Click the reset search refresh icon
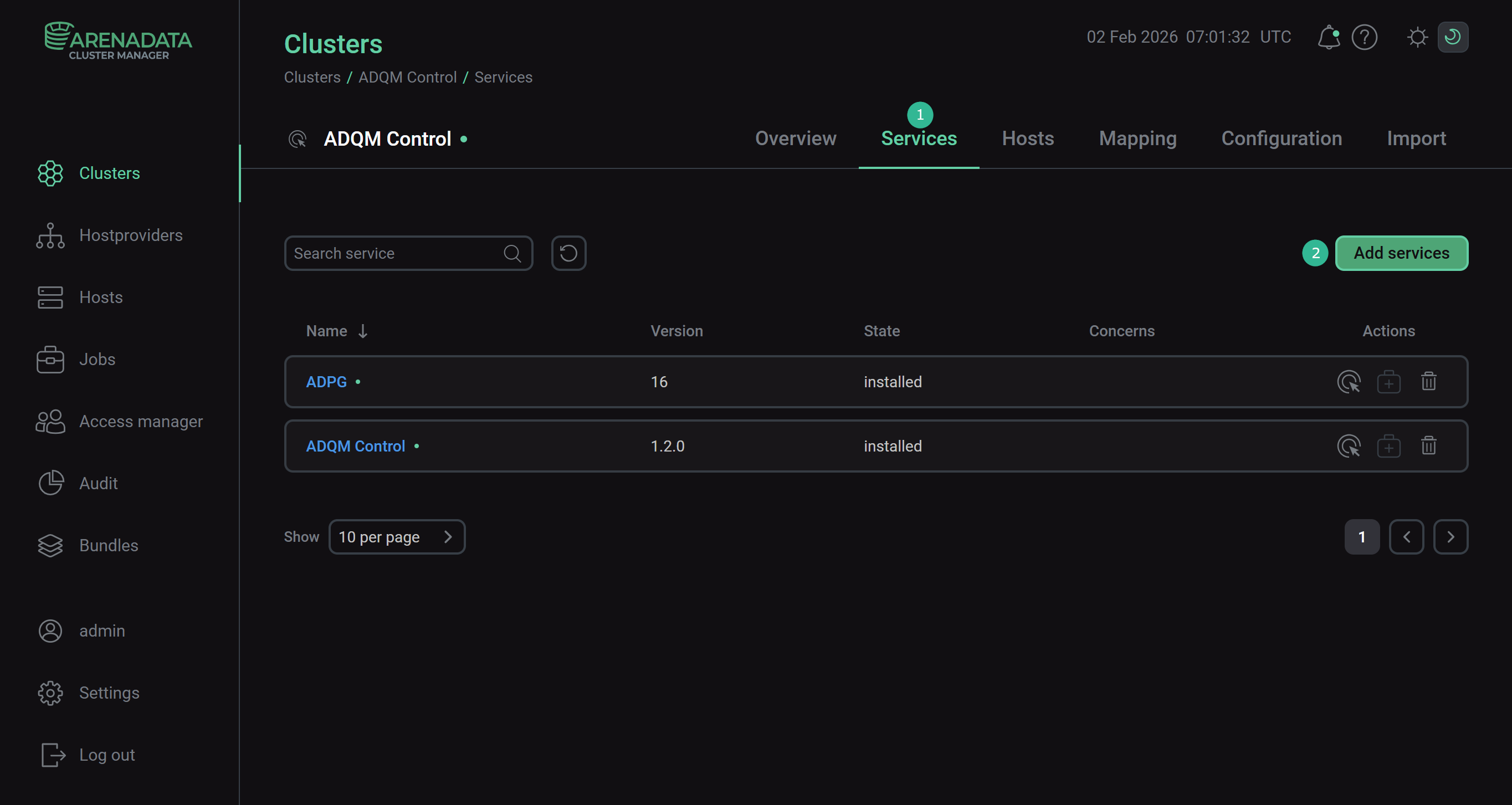 568,254
